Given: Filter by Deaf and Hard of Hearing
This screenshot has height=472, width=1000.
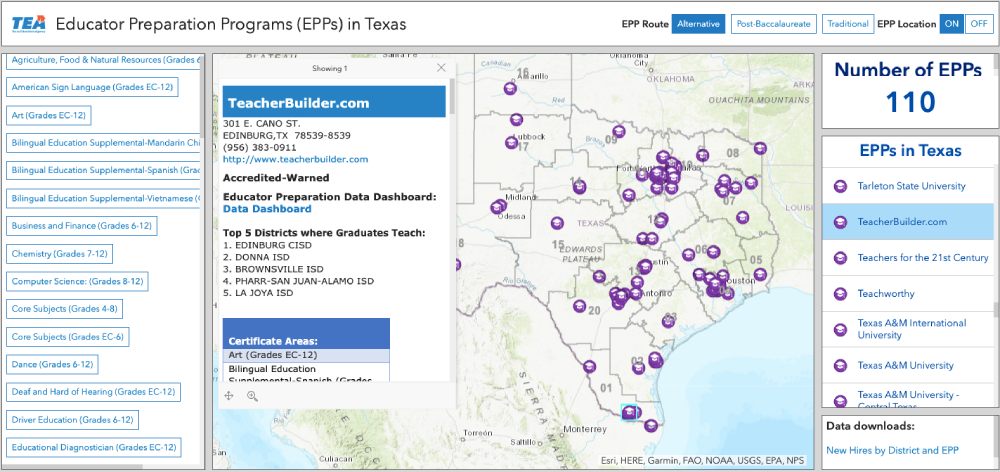Looking at the screenshot, I should point(93,392).
